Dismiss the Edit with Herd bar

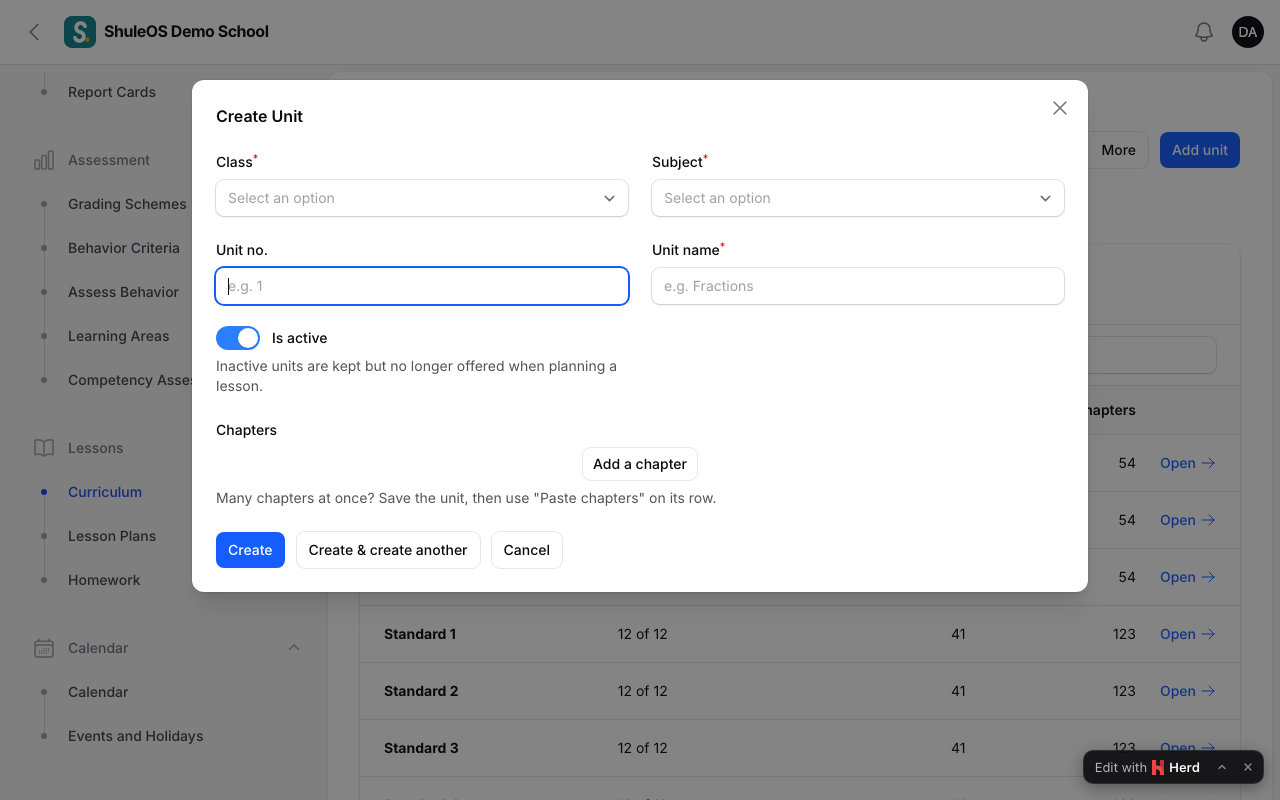pos(1248,767)
